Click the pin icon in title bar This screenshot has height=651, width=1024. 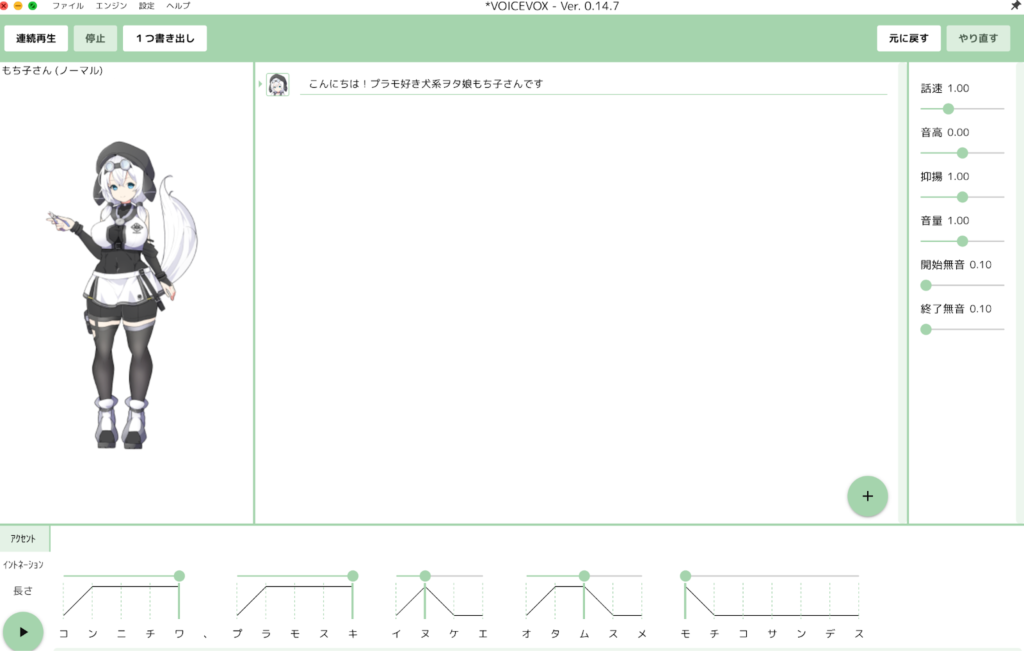(x=1016, y=5)
